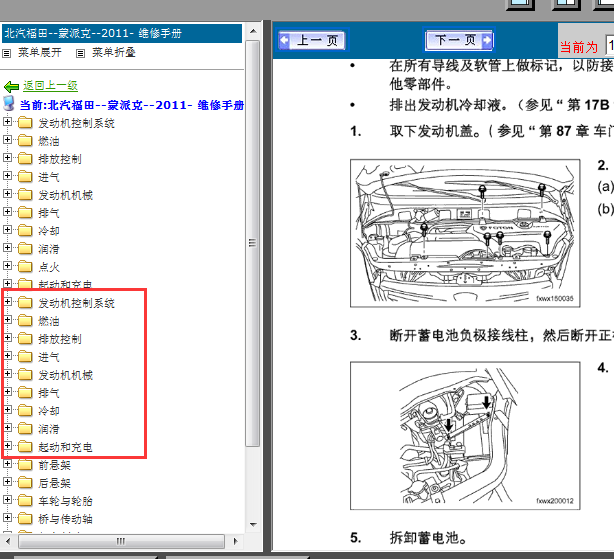Expand the 车轮与轮胎 tree node

7,499
